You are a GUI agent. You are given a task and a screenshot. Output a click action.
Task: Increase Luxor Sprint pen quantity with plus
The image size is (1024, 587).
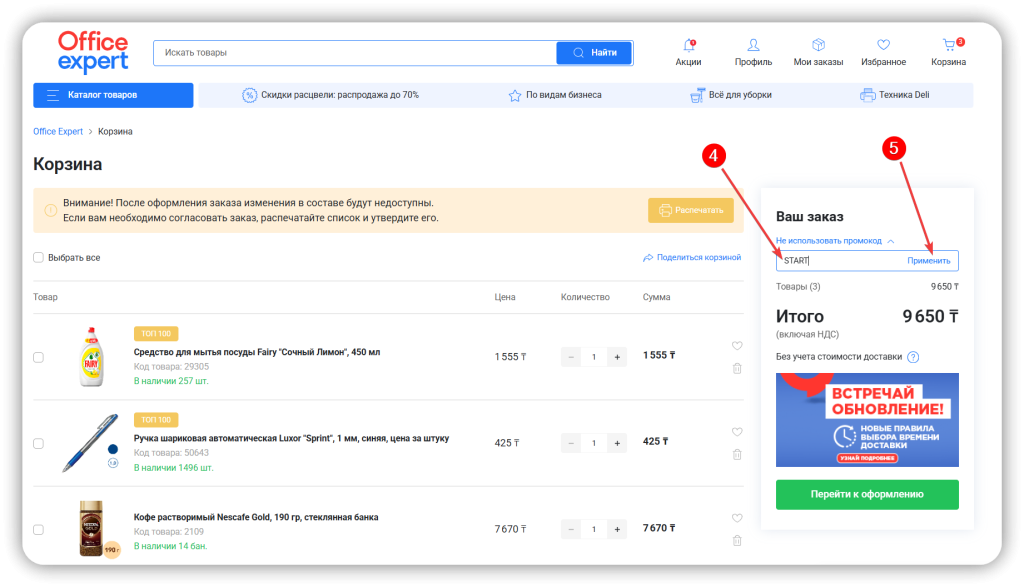point(617,443)
